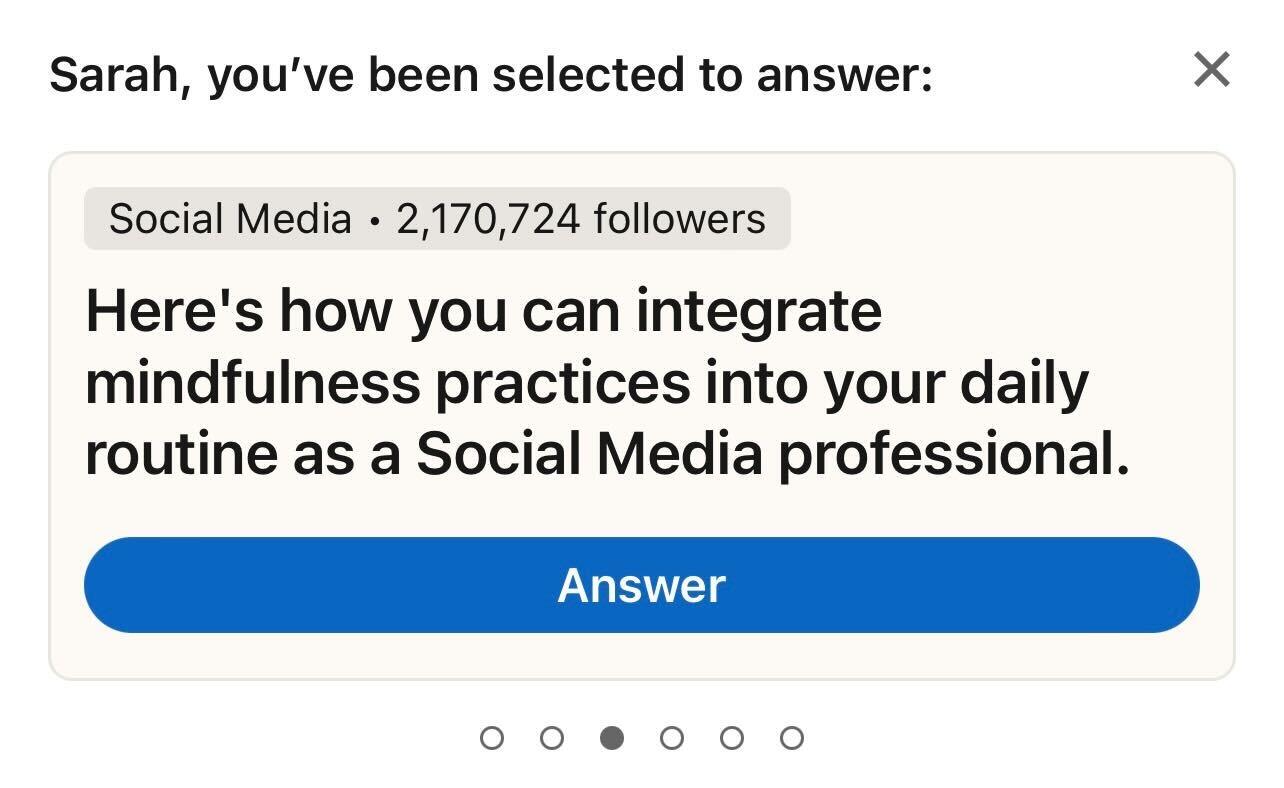The image size is (1284, 788).
Task: Click the word Answer on the button
Action: tap(642, 585)
